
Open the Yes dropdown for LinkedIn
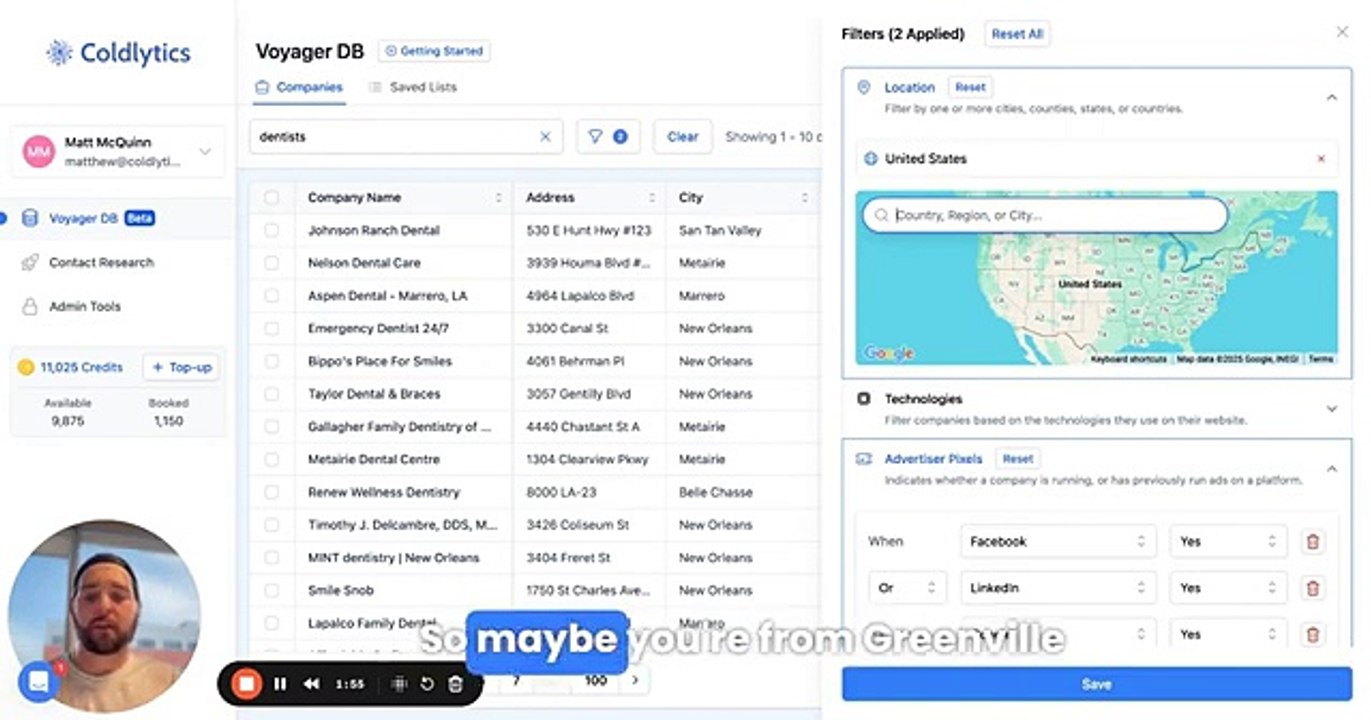[1228, 588]
